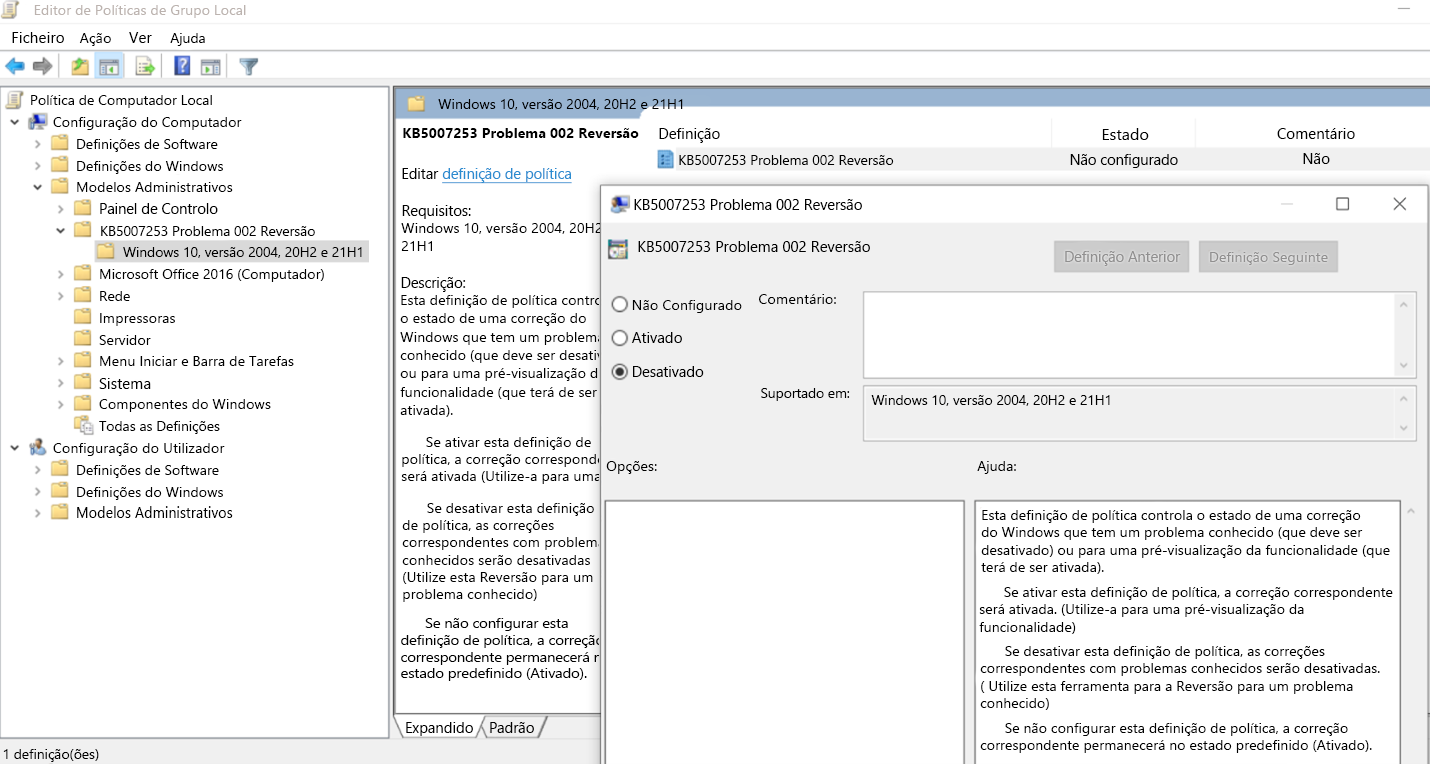
Task: Expand the Microsoft Office 2016 (Computador) node
Action: [61, 274]
